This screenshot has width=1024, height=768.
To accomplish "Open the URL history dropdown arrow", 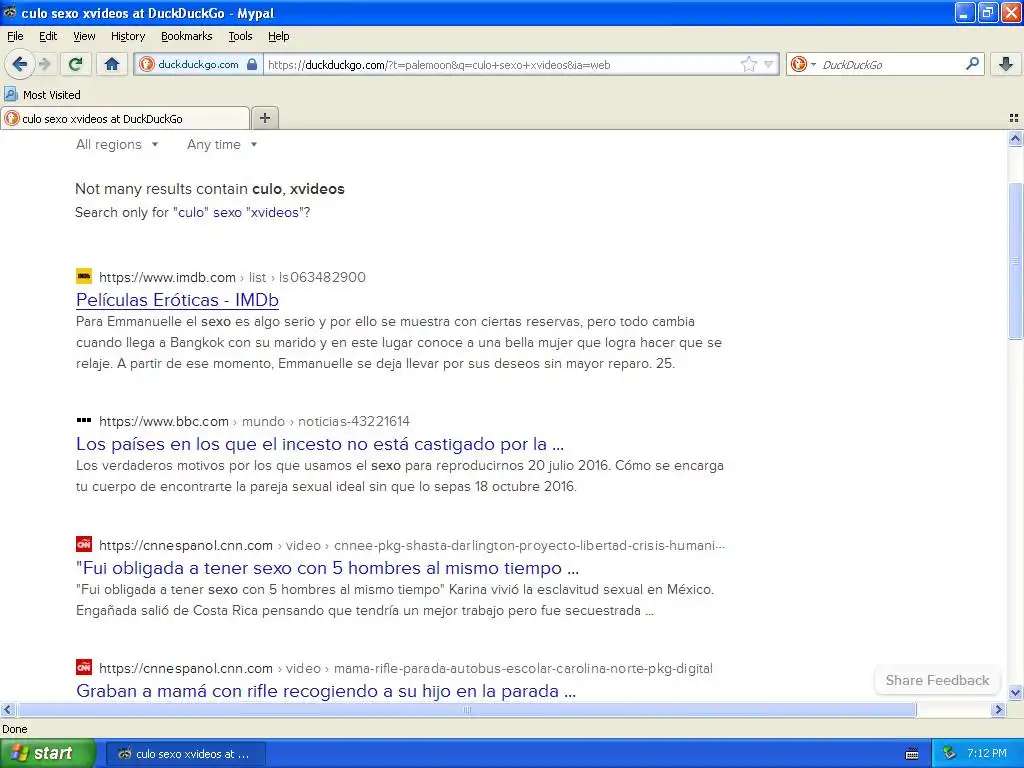I will [769, 65].
